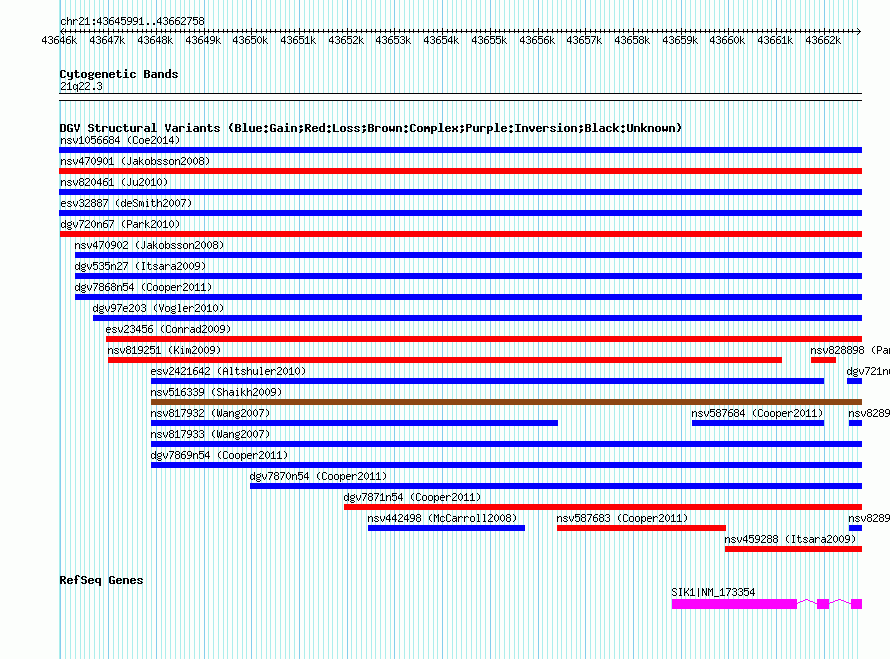Select dgv535n27 (Itsara2009) label
Screen dimensions: 890x659
click(140, 266)
